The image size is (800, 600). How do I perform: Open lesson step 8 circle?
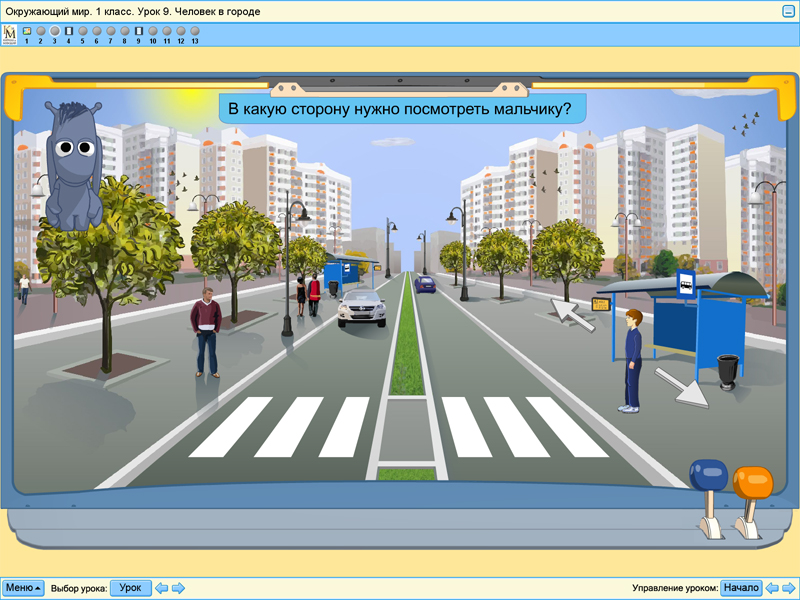coord(124,31)
